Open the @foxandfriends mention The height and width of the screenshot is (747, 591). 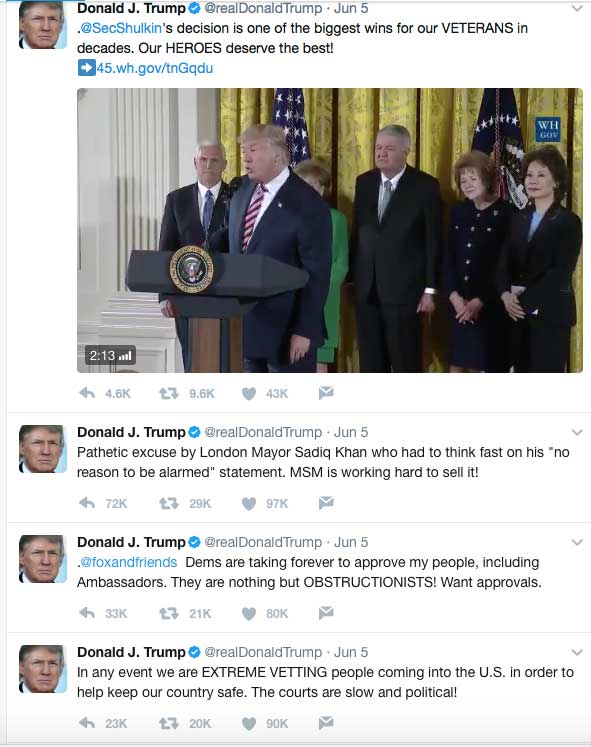128,562
